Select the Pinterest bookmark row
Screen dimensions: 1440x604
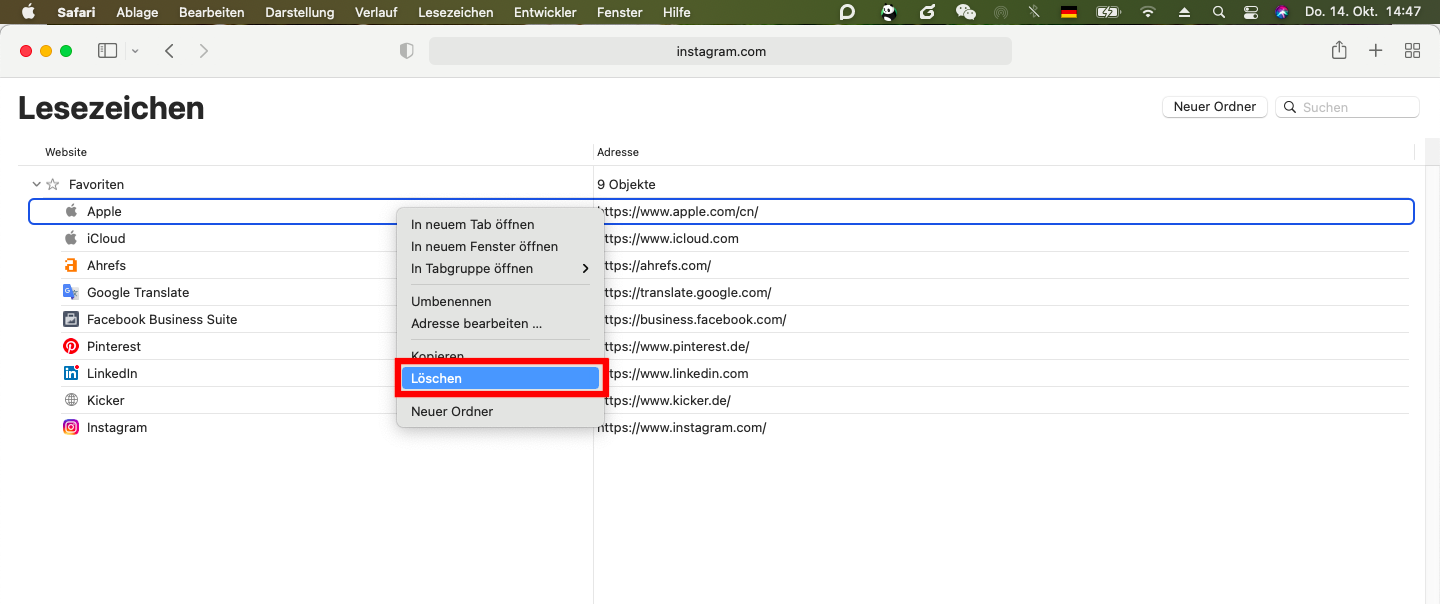tap(720, 346)
